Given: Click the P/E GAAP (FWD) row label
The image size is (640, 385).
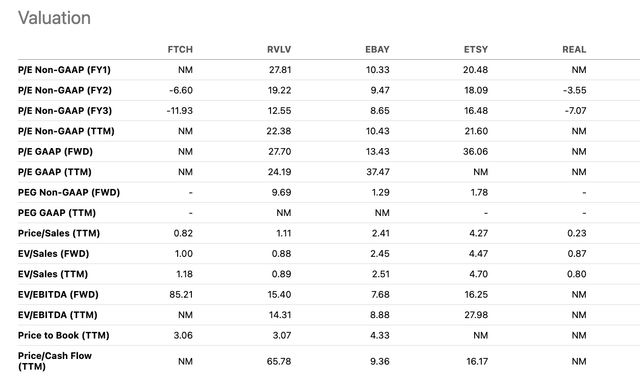Looking at the screenshot, I should (55, 151).
